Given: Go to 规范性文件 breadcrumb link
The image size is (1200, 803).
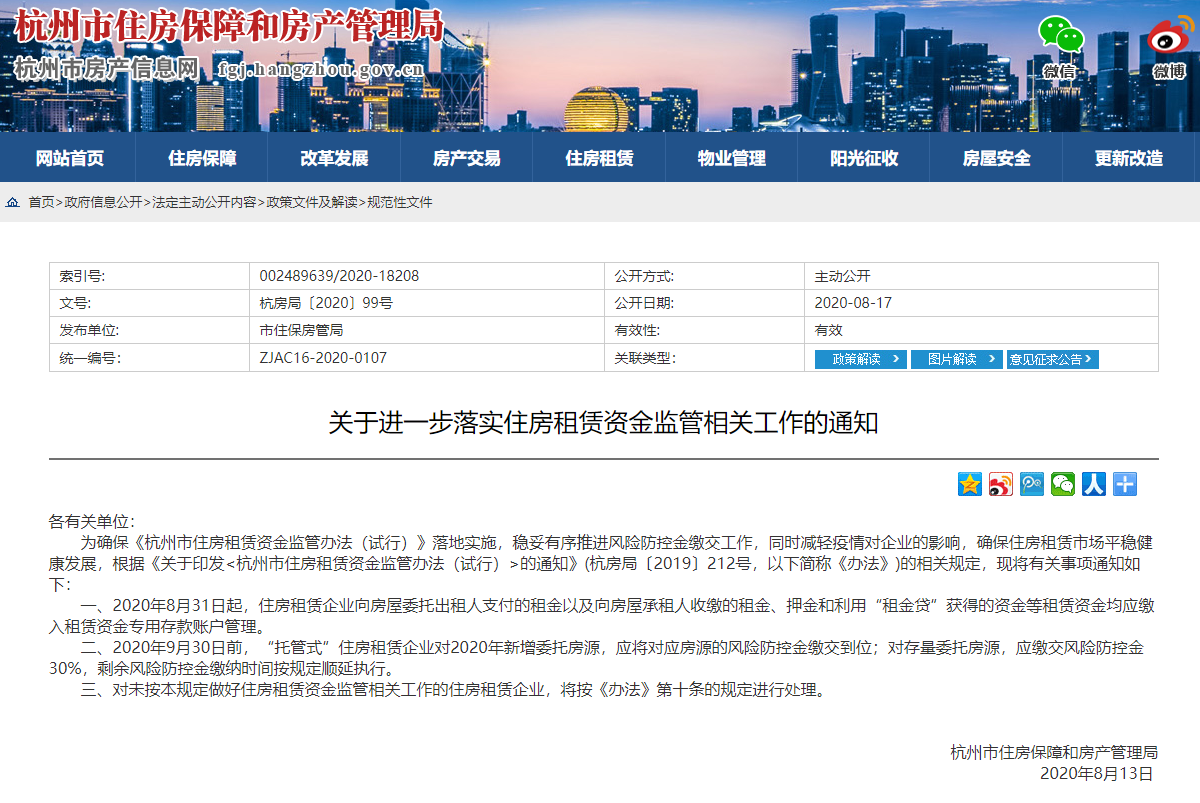Looking at the screenshot, I should (400, 202).
